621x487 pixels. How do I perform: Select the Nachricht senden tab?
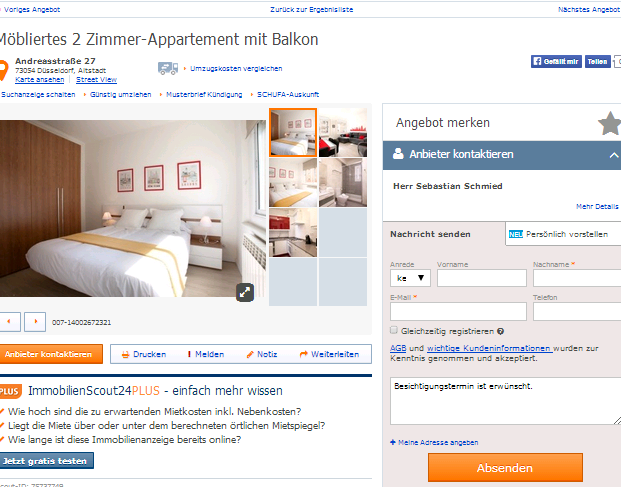point(431,234)
